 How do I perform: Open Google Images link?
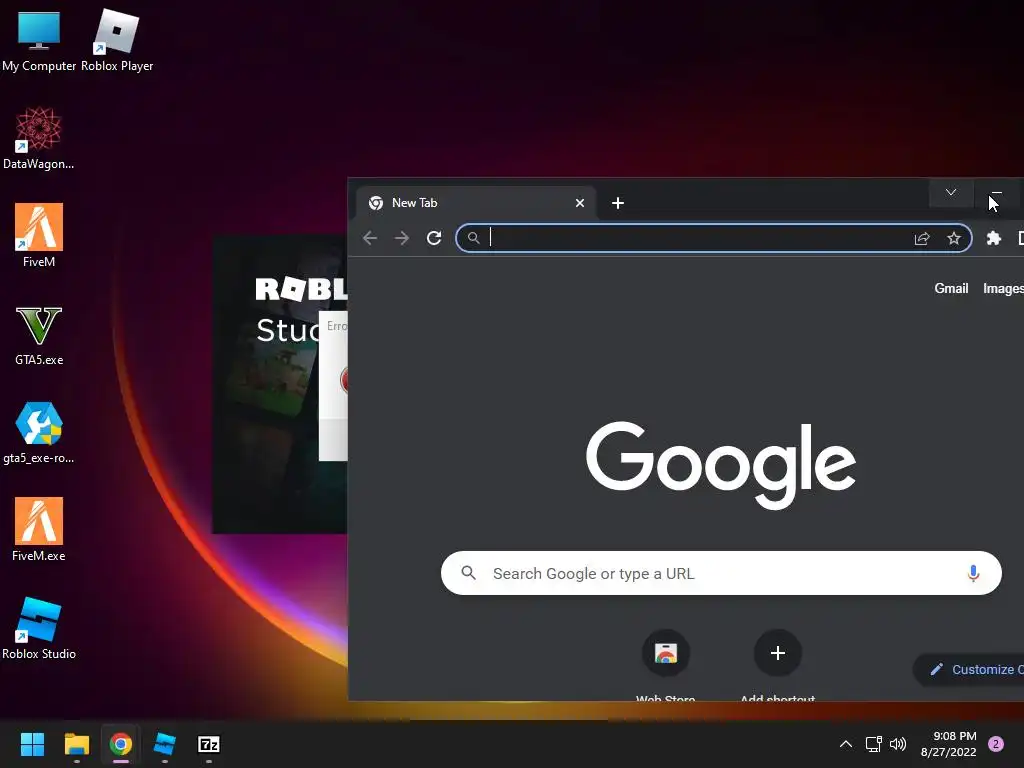pos(1003,288)
